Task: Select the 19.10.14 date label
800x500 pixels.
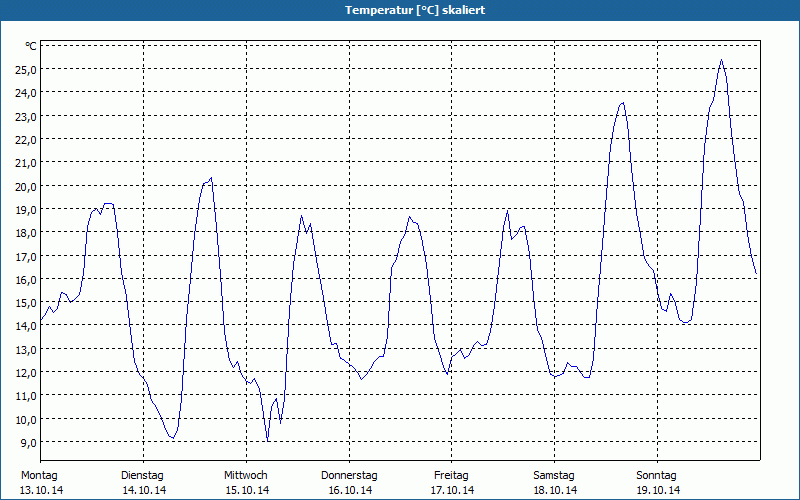Action: coord(658,490)
